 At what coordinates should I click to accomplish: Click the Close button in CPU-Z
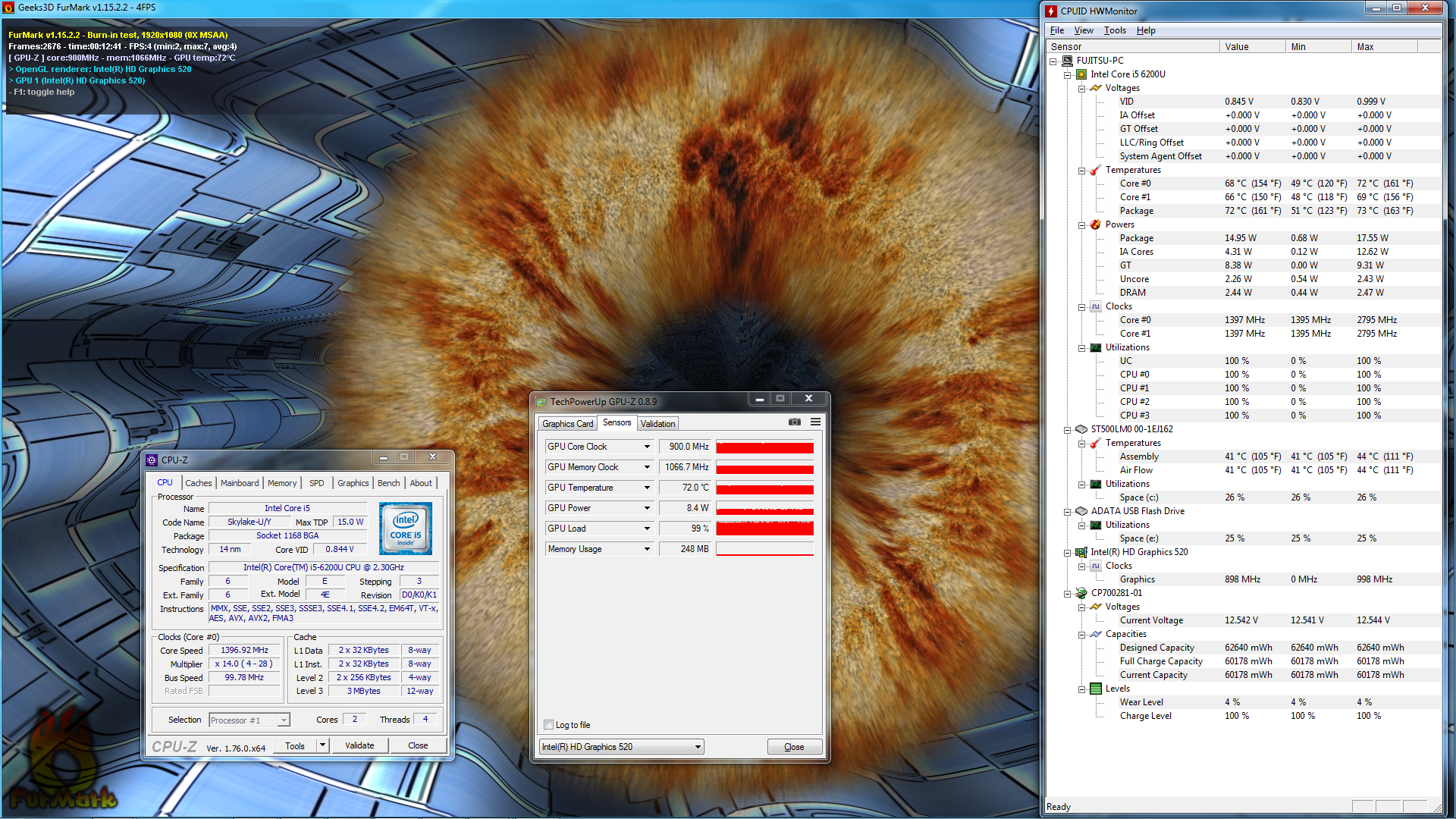(418, 745)
